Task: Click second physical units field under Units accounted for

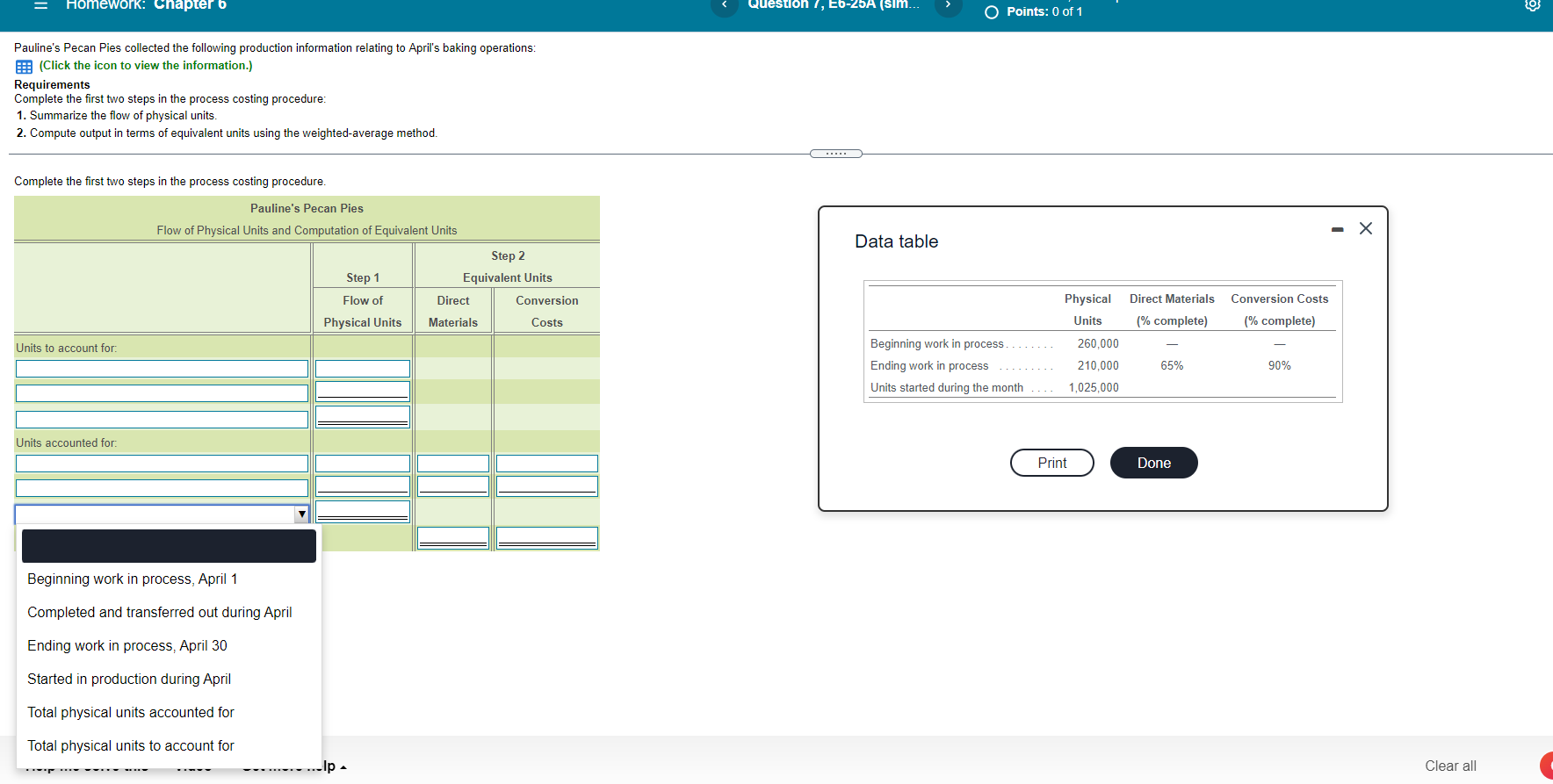Action: pos(363,486)
